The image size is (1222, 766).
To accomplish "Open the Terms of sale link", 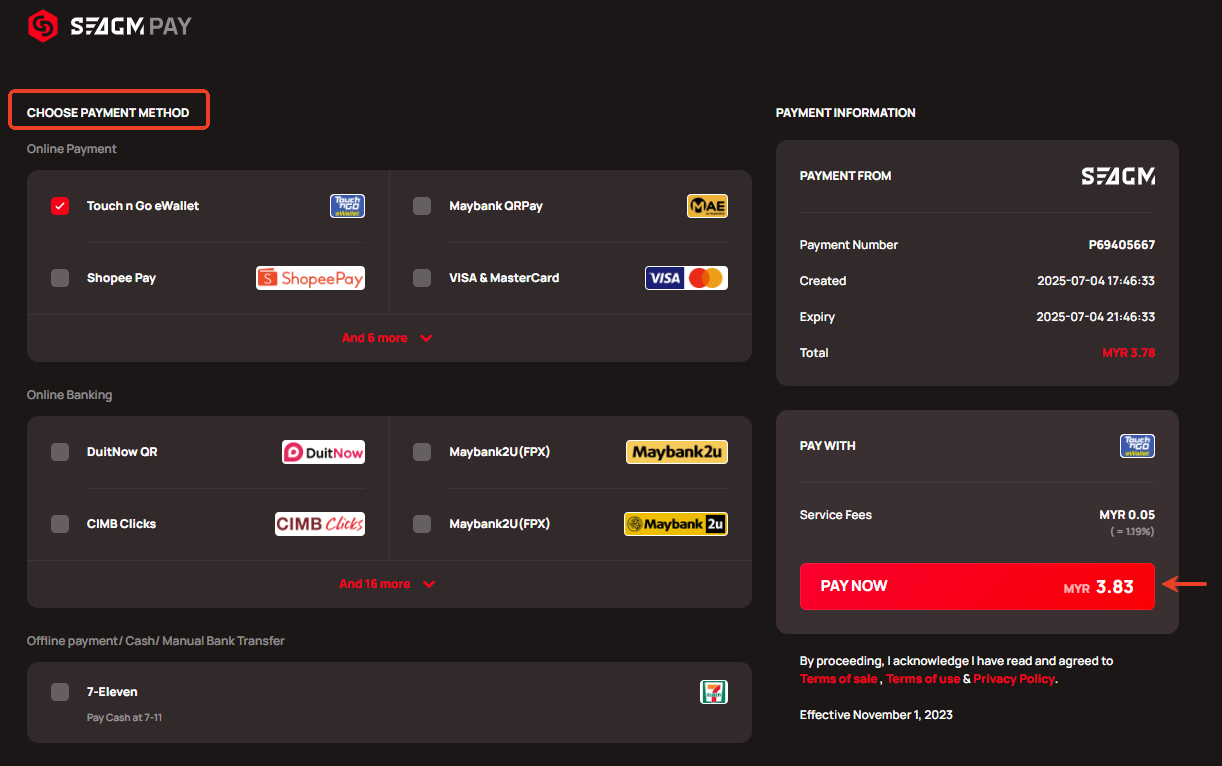I will (x=839, y=679).
